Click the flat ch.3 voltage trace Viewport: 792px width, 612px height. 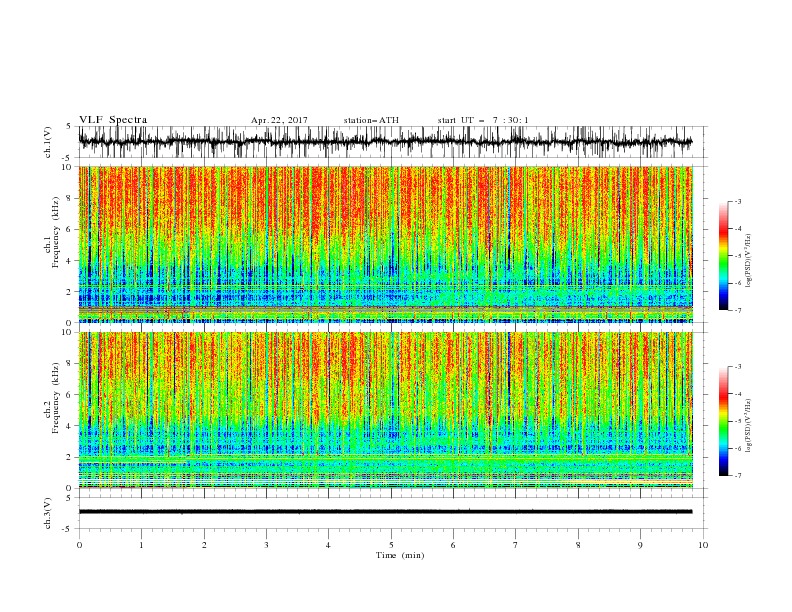(x=385, y=512)
